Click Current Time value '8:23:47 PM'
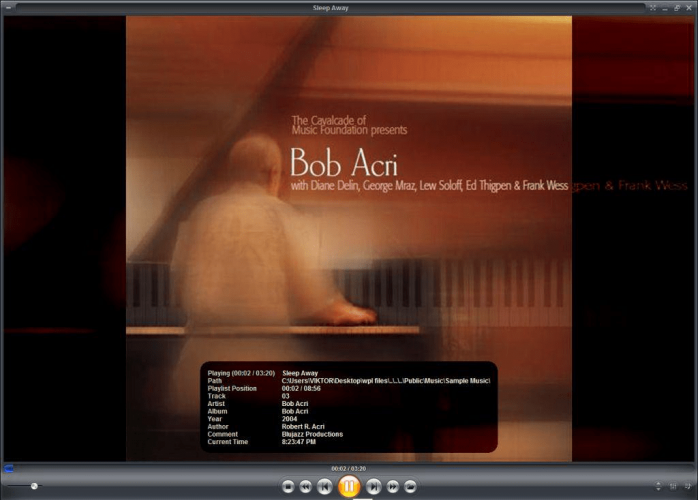Image resolution: width=698 pixels, height=500 pixels. (x=299, y=442)
